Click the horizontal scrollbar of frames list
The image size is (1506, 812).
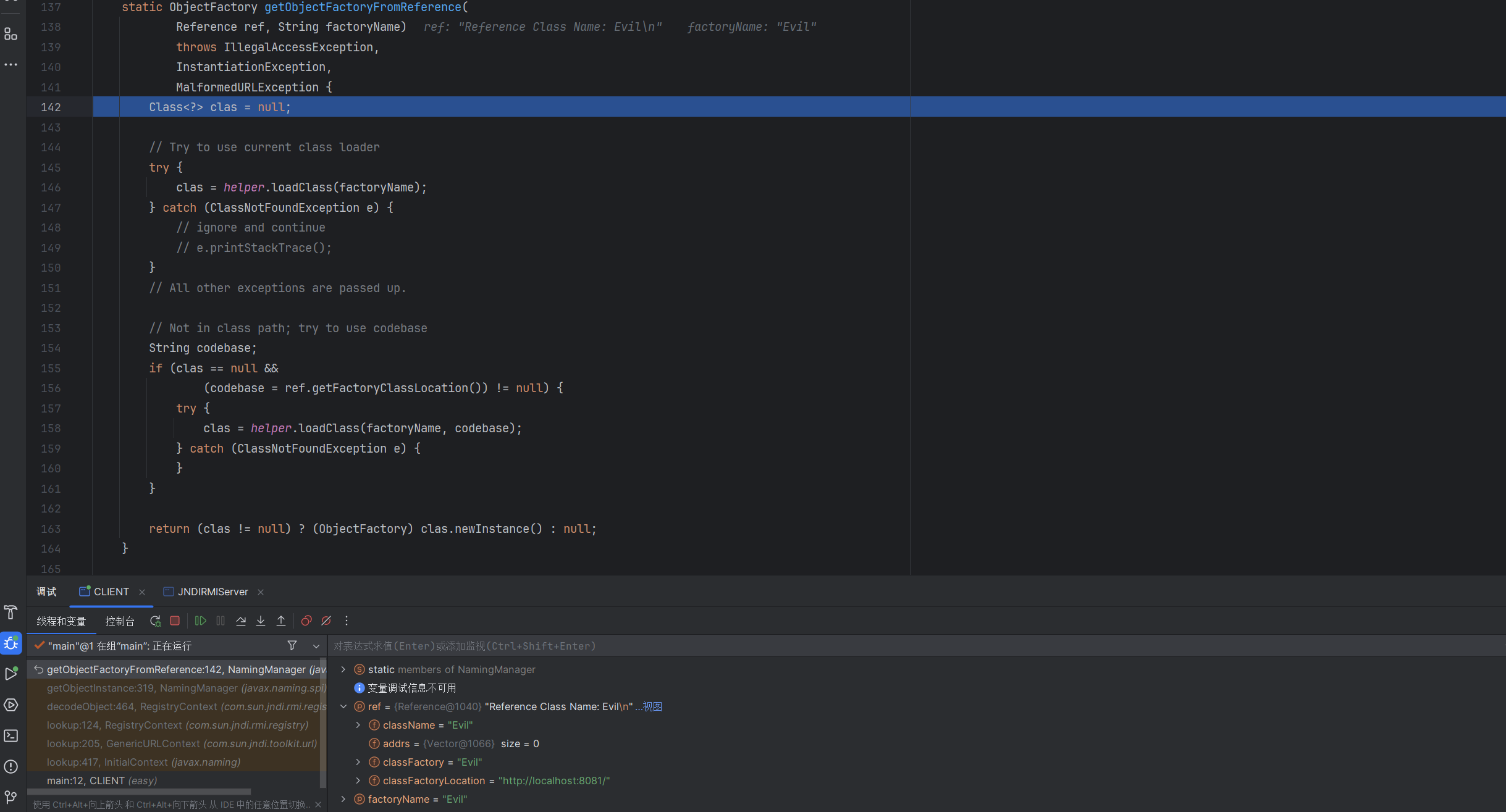(139, 791)
